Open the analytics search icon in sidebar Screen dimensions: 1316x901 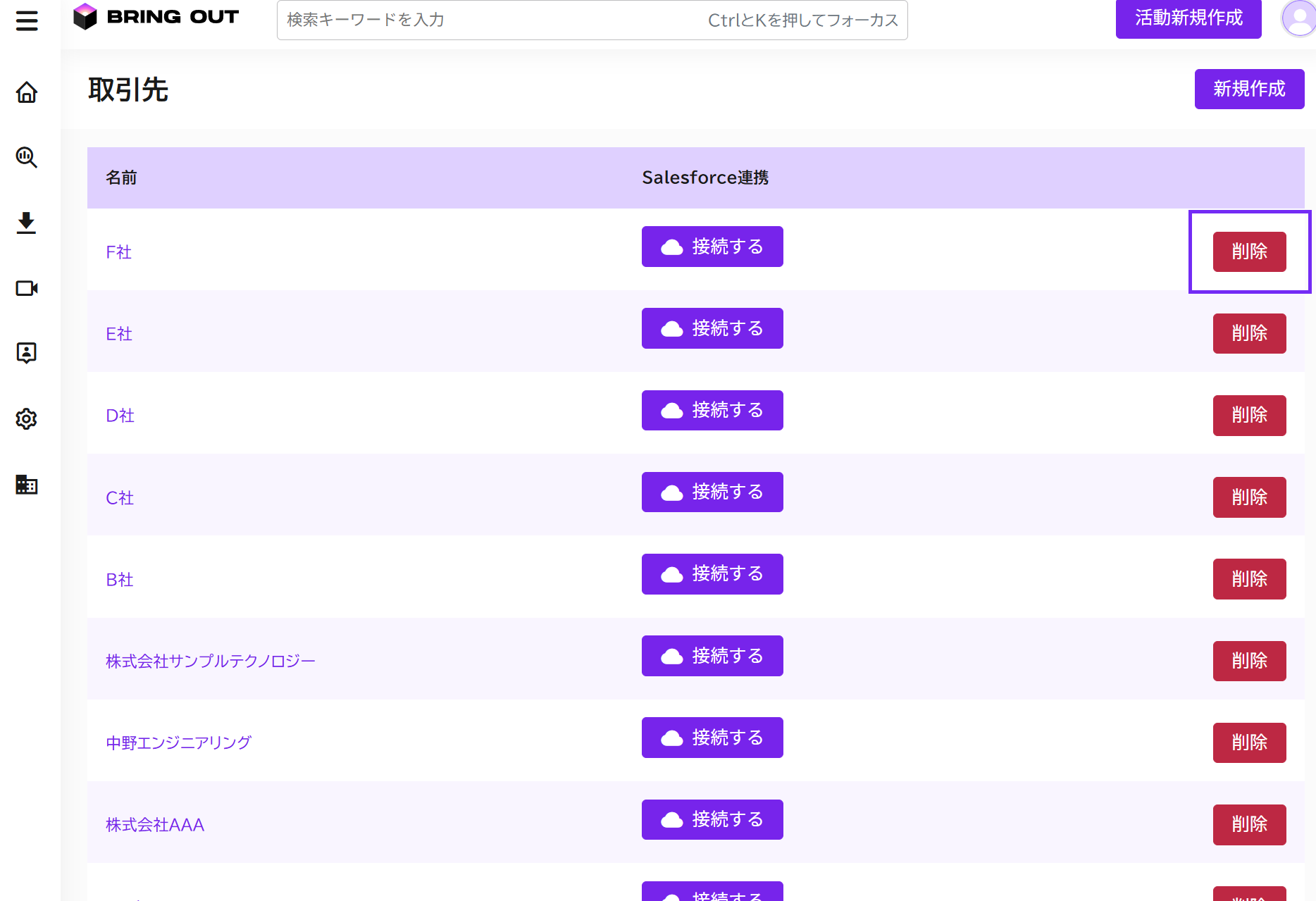point(27,157)
